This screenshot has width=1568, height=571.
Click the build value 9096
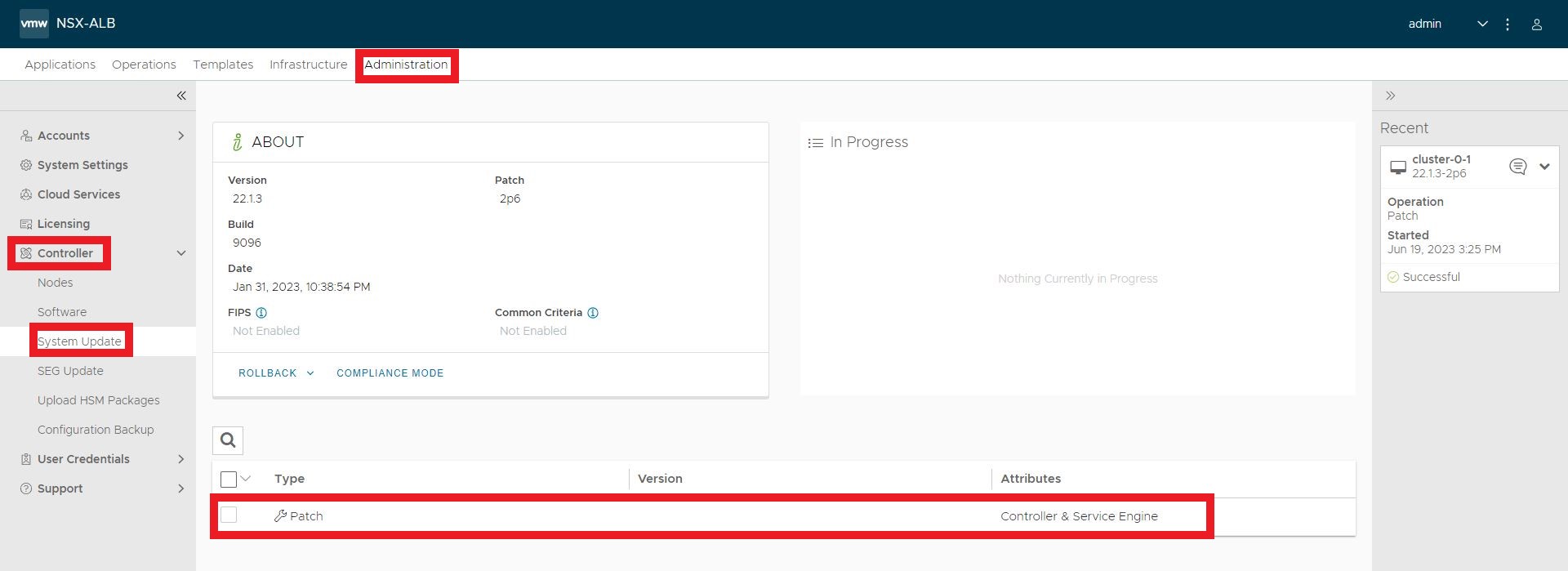tap(247, 243)
